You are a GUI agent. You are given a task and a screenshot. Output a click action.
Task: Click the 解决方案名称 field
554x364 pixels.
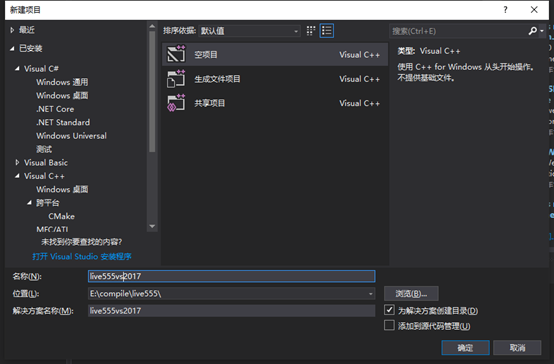(231, 311)
